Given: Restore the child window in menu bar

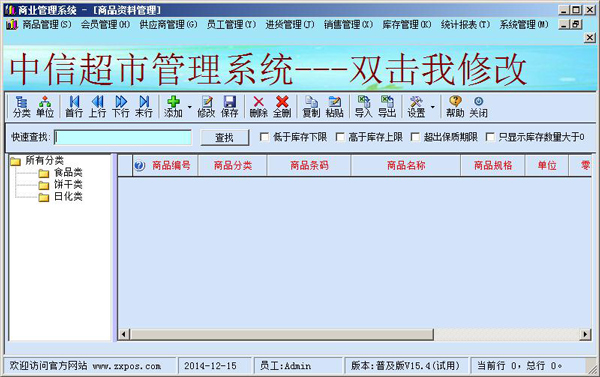Looking at the screenshot, I should point(576,24).
